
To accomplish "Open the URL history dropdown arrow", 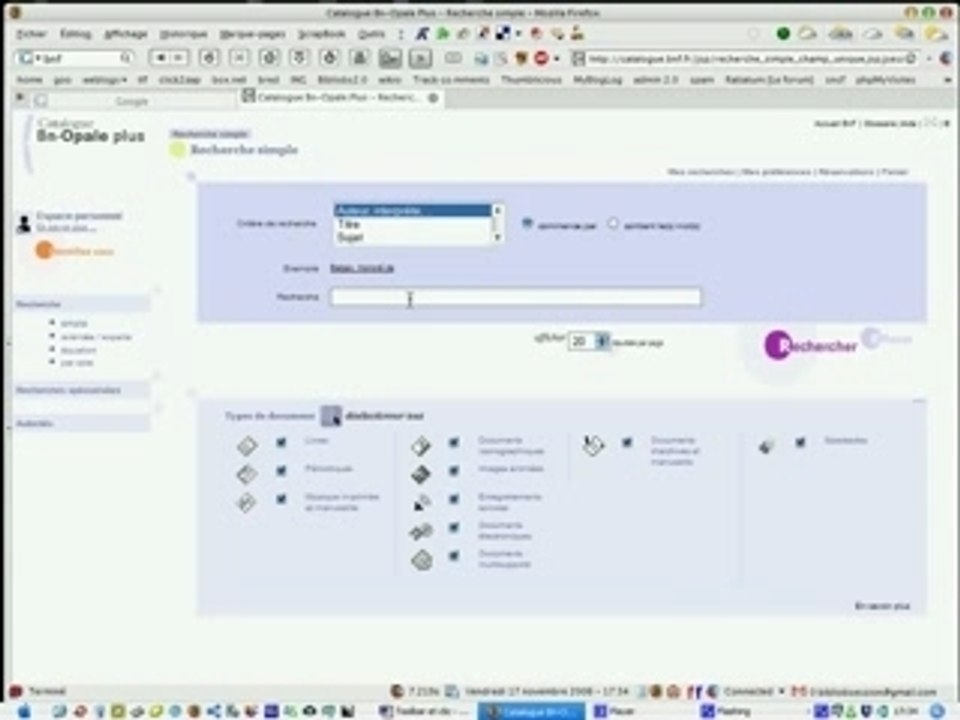I will tap(929, 59).
